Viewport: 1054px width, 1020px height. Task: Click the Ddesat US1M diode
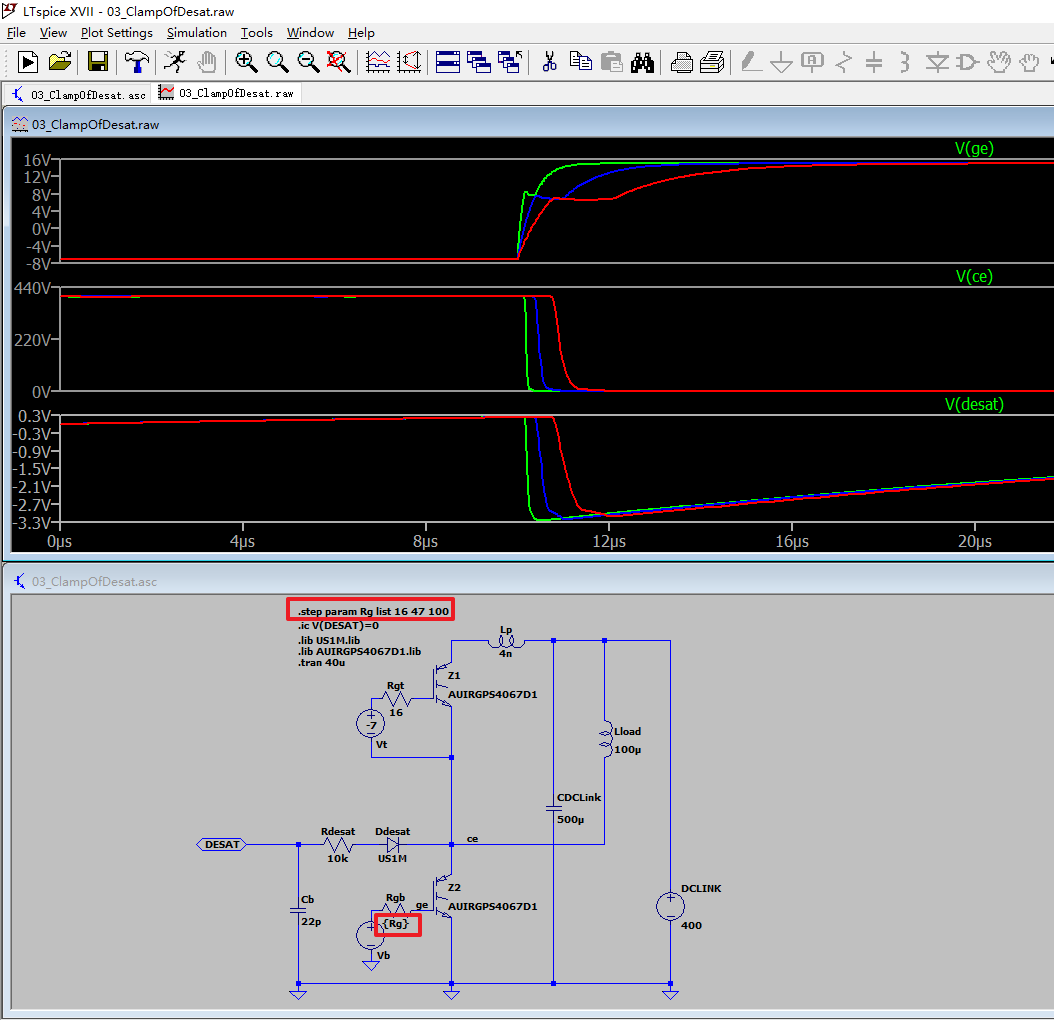click(393, 845)
